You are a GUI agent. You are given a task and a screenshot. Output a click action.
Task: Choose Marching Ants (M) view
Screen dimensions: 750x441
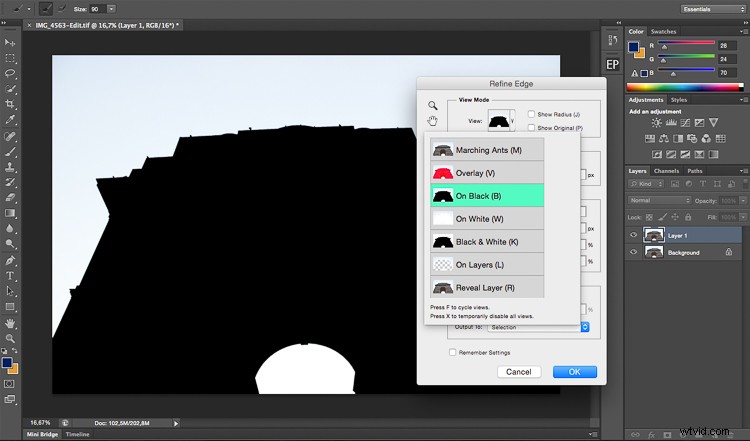(487, 150)
